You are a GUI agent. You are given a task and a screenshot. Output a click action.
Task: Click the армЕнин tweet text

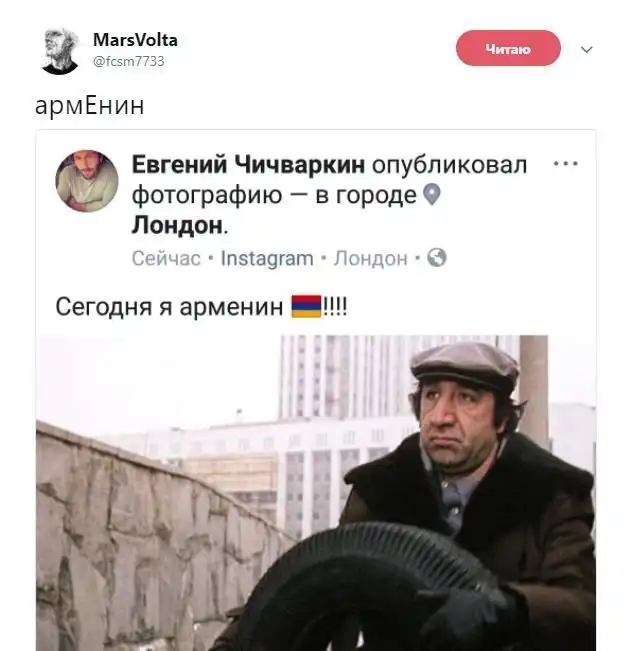pos(90,105)
